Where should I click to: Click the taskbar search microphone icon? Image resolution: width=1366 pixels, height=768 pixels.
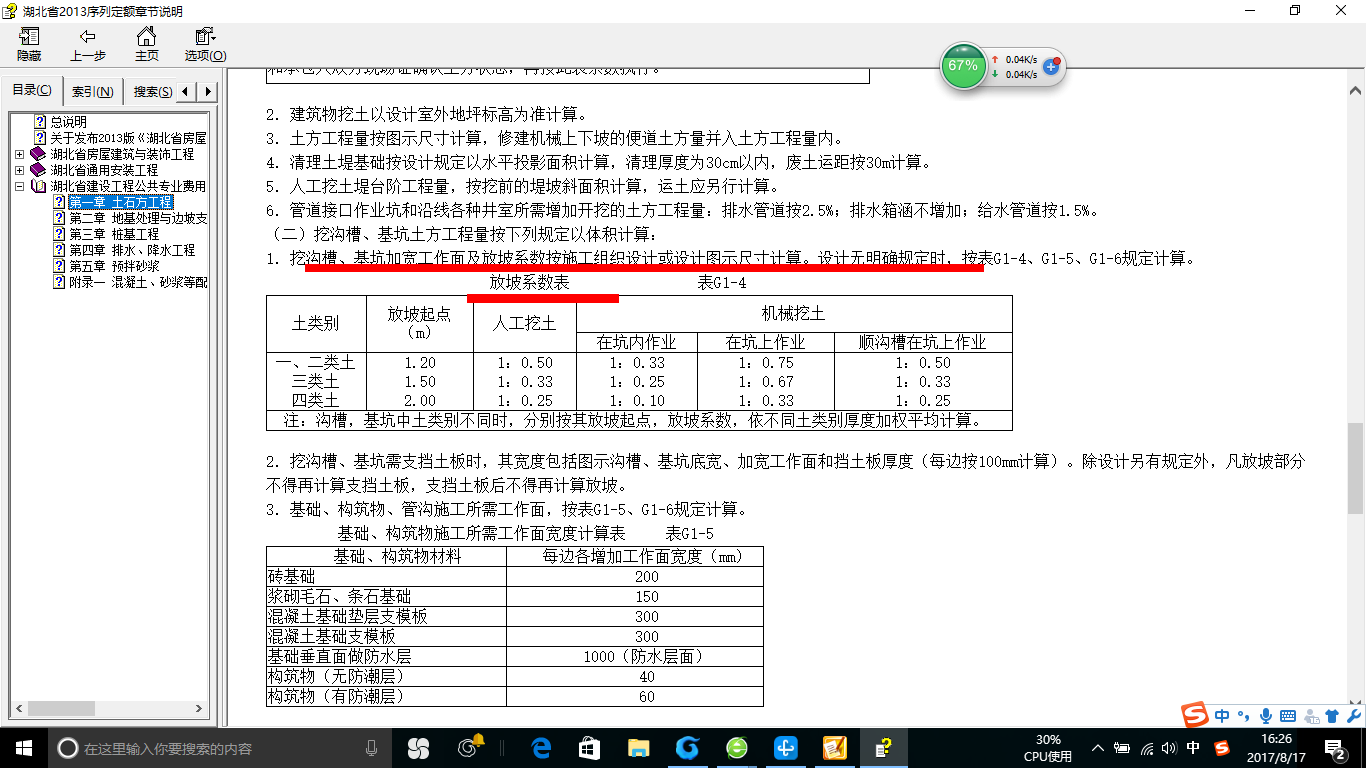point(371,748)
